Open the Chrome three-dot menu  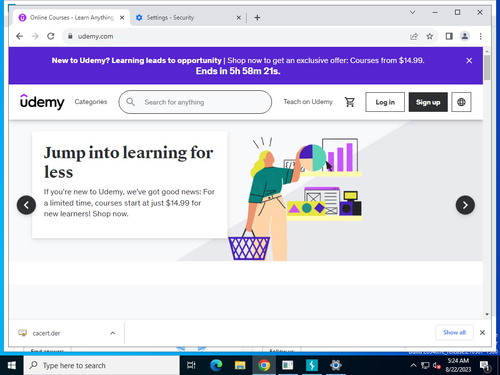(x=480, y=36)
